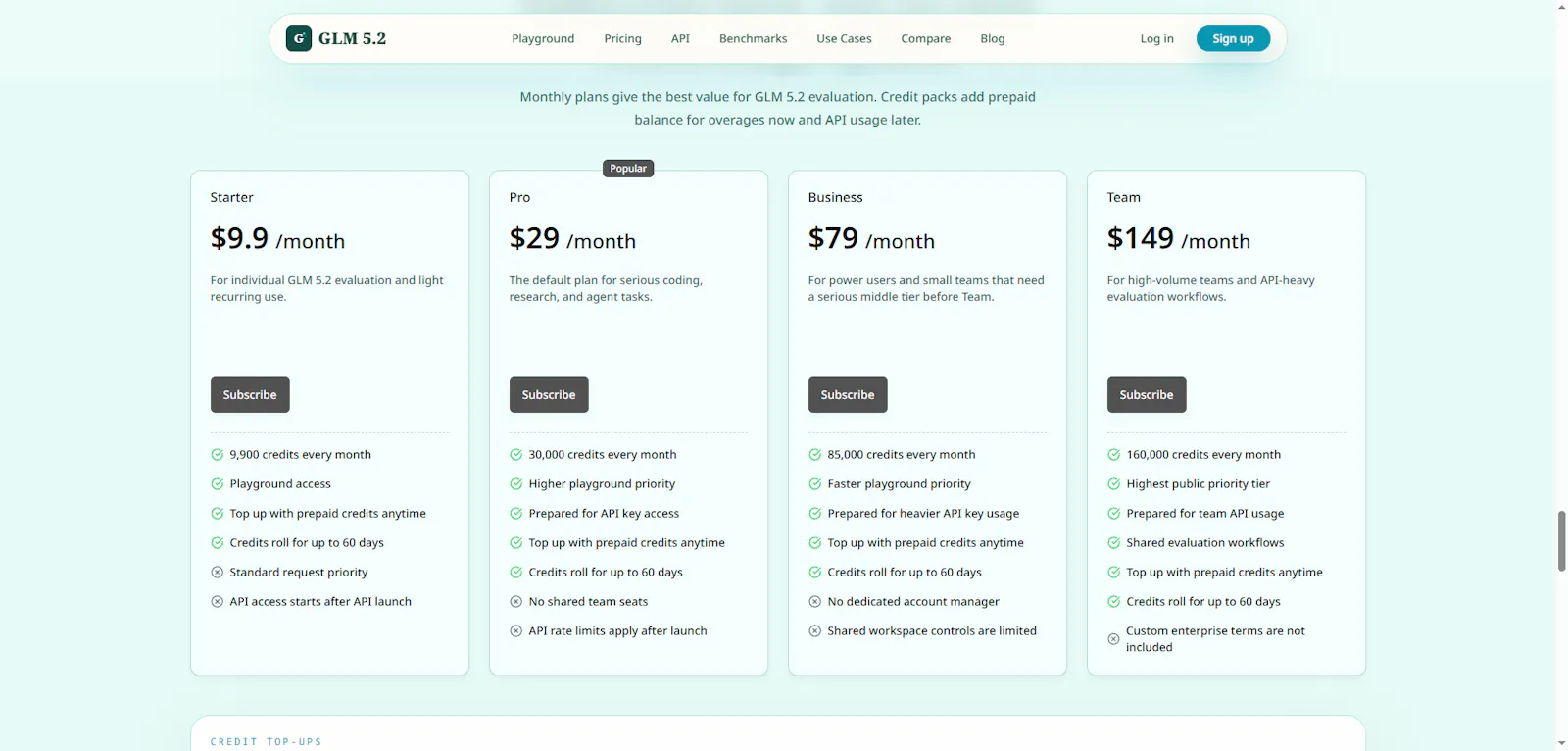Viewport: 1568px width, 751px height.
Task: Open the Benchmarks nav link
Action: (753, 38)
